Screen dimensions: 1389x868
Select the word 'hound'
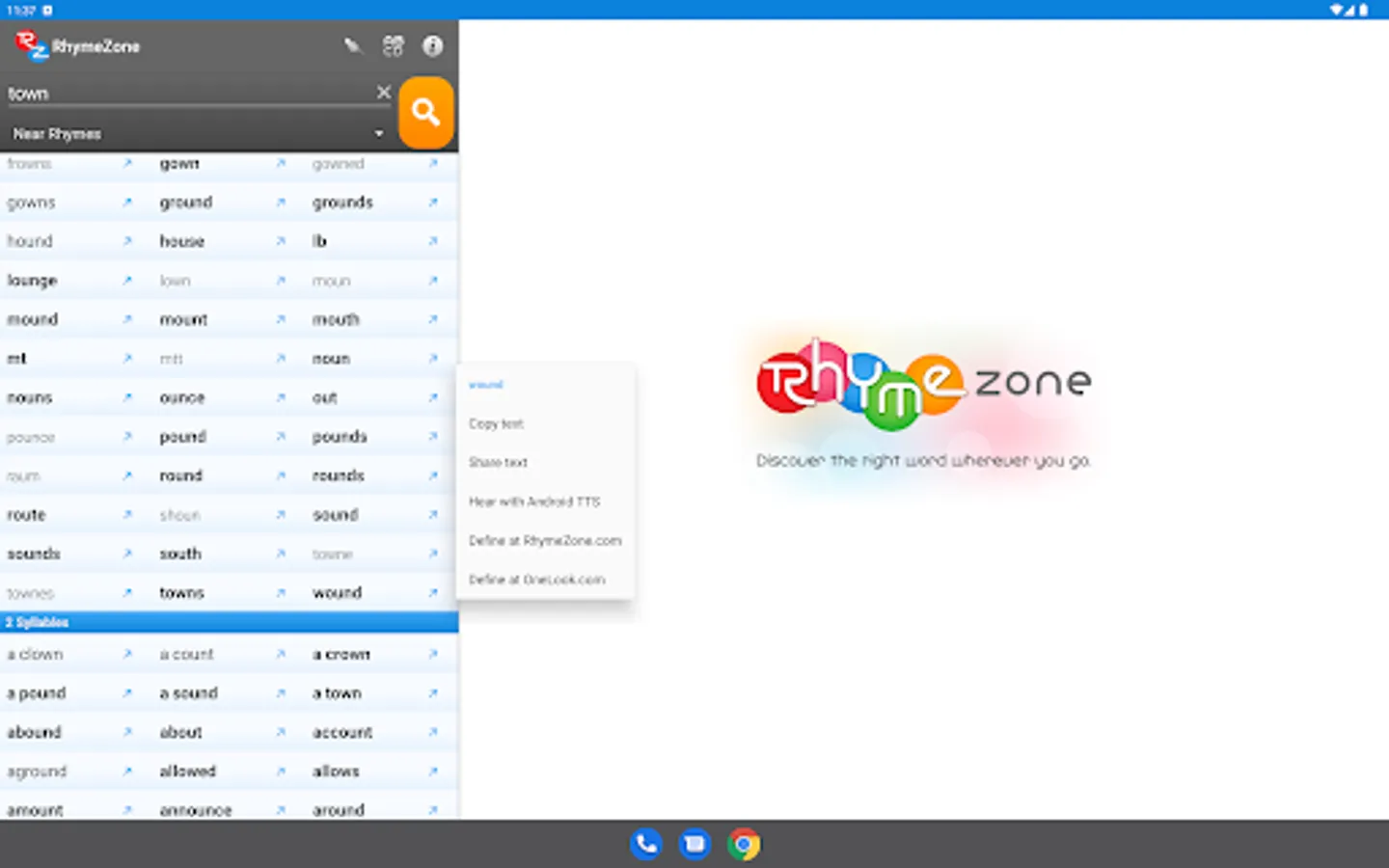[30, 241]
